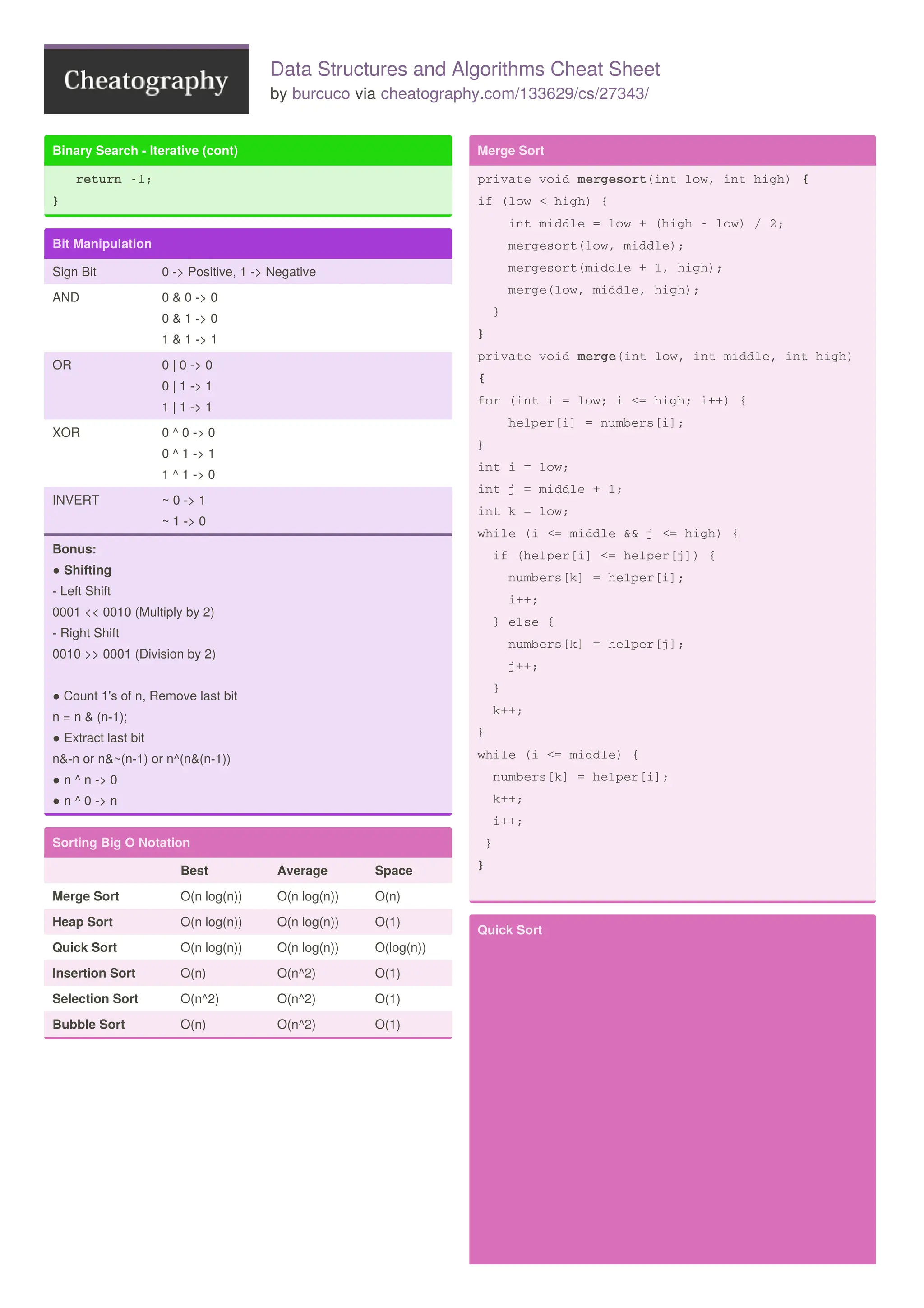The height and width of the screenshot is (1308, 924).
Task: Click the 'n ^ 0 -> n' bullet
Action: tap(90, 801)
